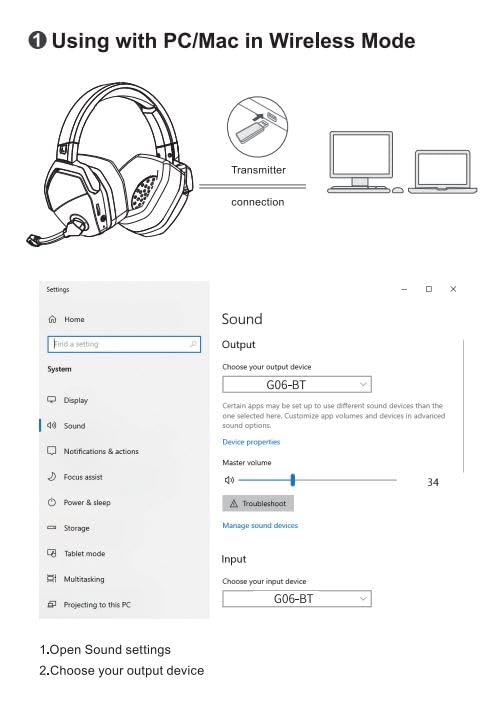Click the Focus assist moon icon
The height and width of the screenshot is (726, 503).
[52, 476]
